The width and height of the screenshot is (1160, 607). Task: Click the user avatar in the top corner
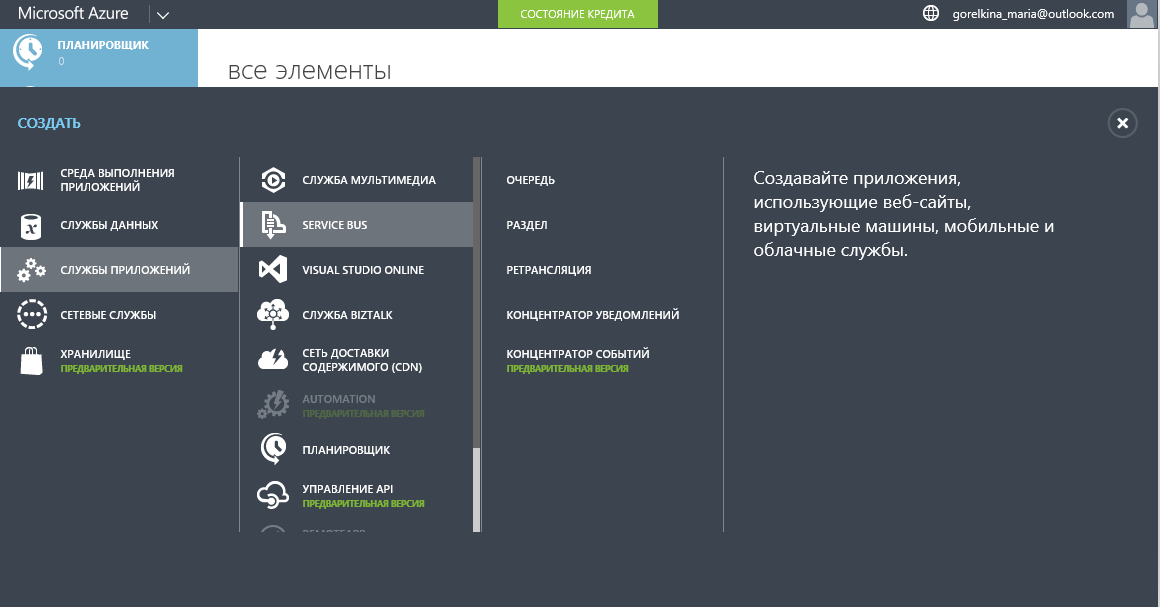[x=1141, y=14]
